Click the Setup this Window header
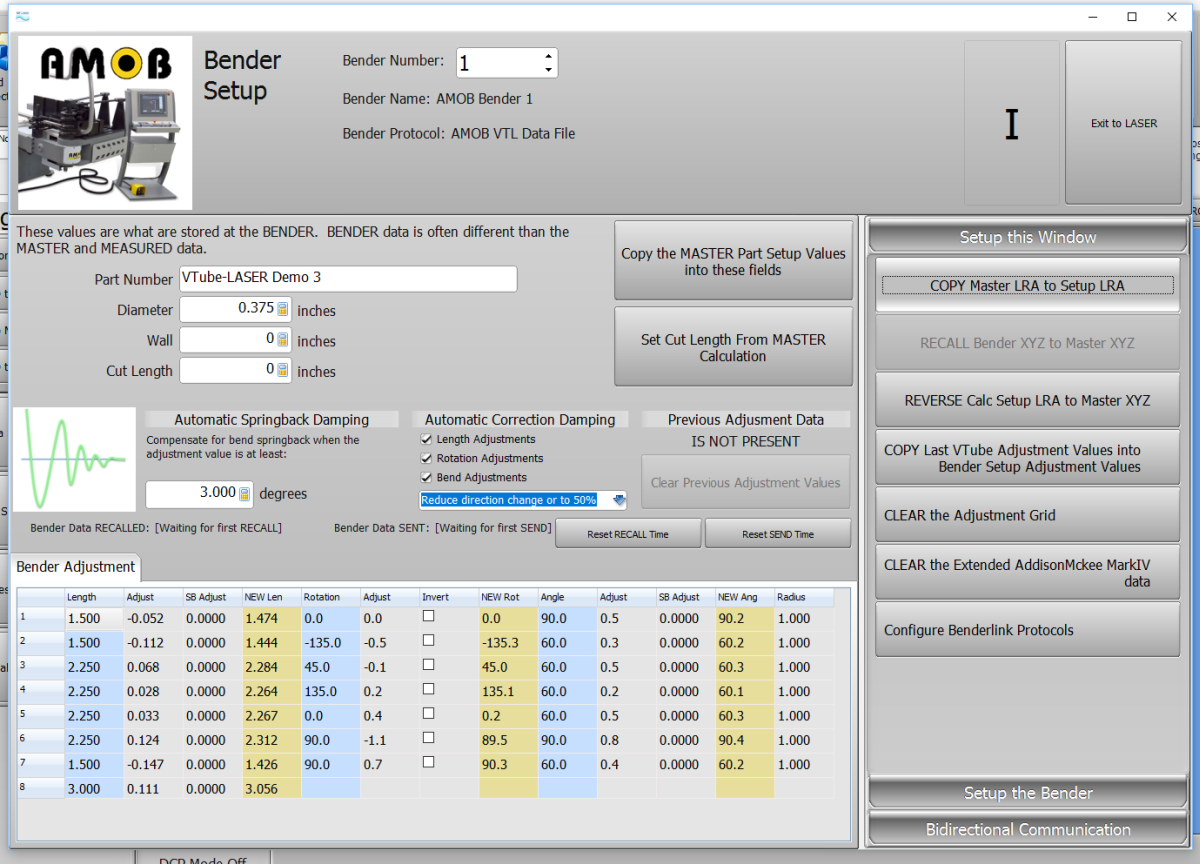The width and height of the screenshot is (1200, 864). [1027, 237]
